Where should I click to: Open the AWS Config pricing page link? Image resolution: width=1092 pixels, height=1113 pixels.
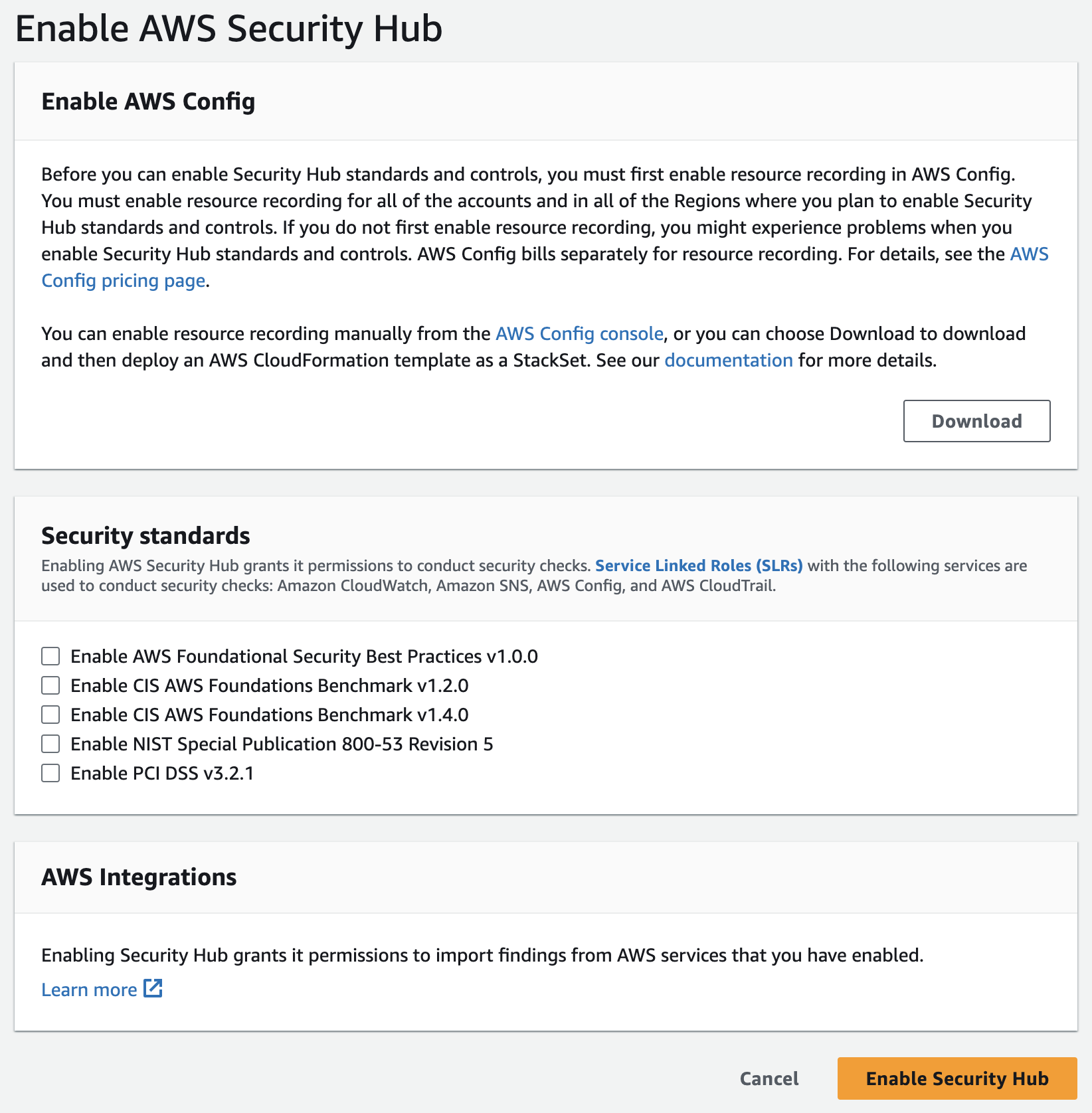[123, 281]
